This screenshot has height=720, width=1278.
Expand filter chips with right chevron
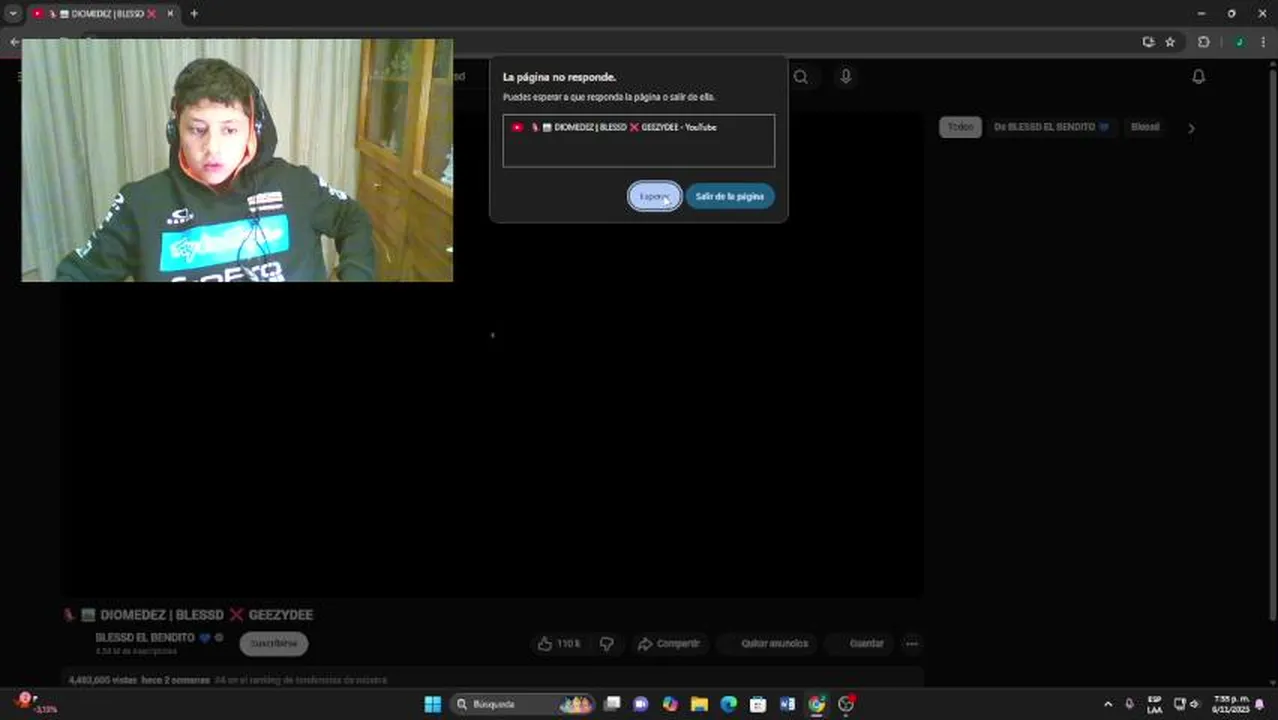[1191, 128]
